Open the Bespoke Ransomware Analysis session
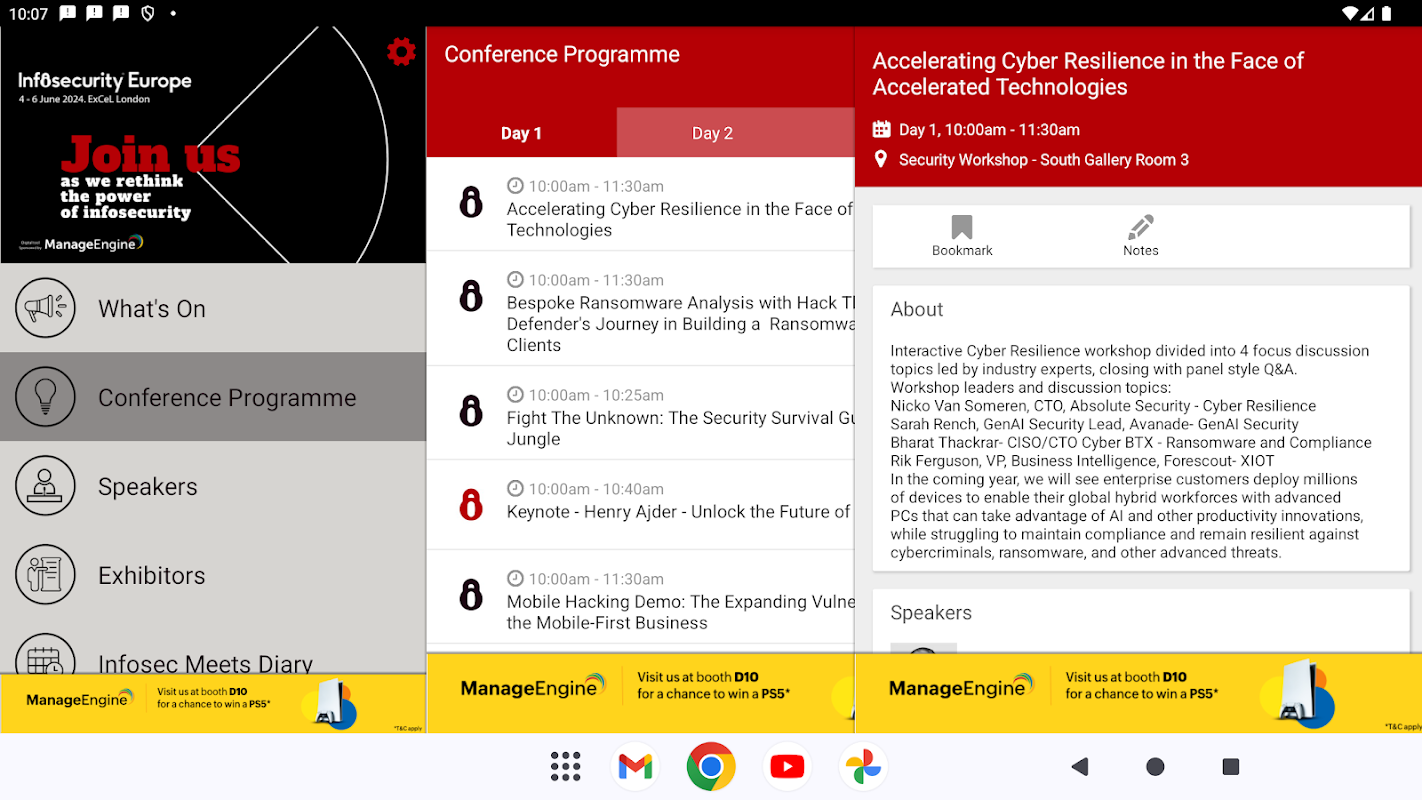 coord(640,308)
